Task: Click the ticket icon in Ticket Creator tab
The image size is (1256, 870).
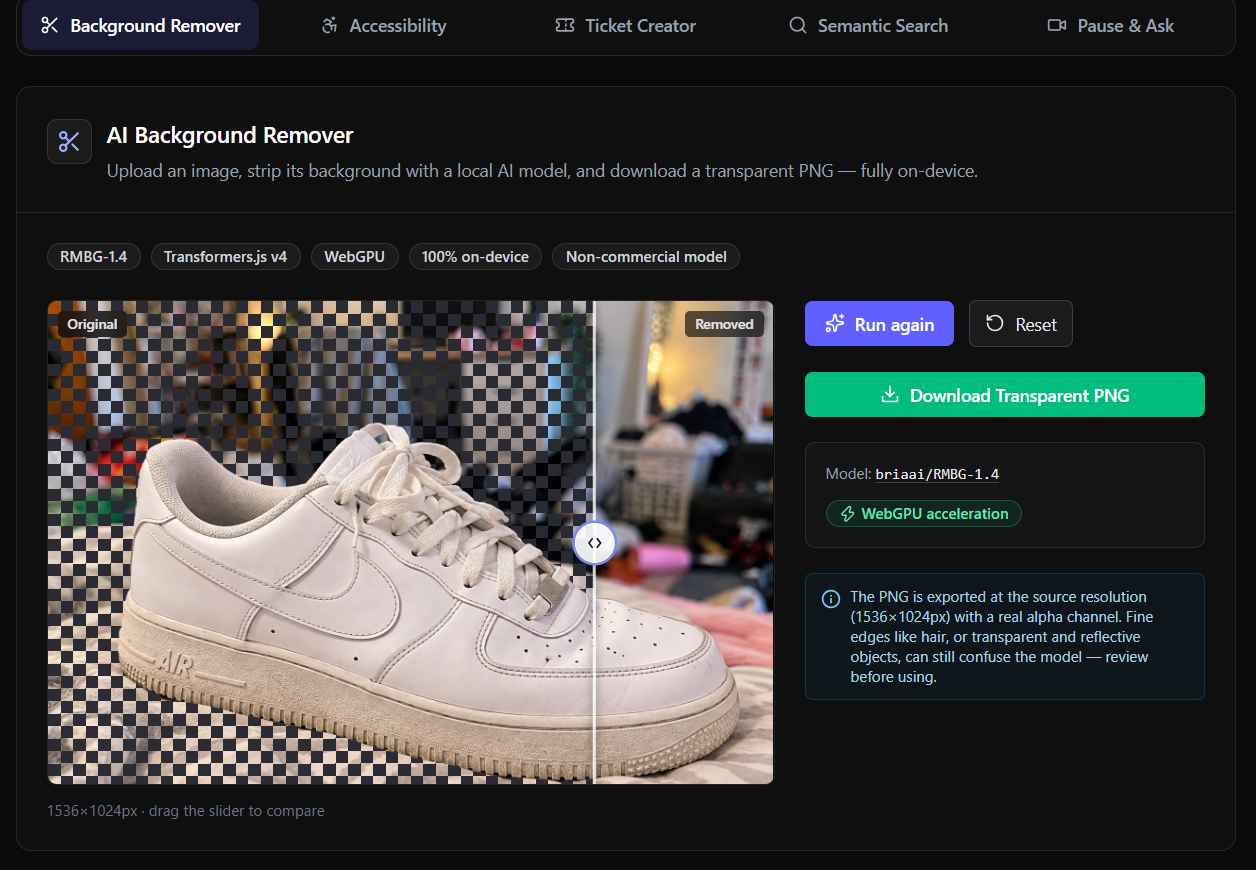Action: (565, 25)
